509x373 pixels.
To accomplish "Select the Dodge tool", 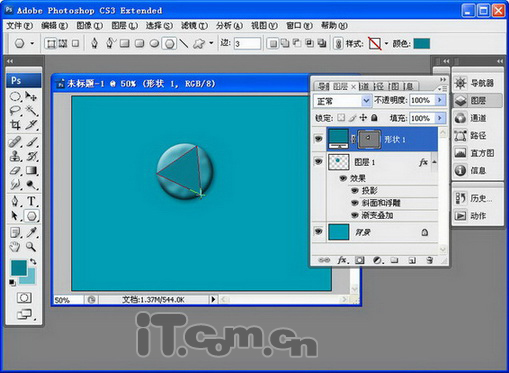I will click(x=31, y=184).
